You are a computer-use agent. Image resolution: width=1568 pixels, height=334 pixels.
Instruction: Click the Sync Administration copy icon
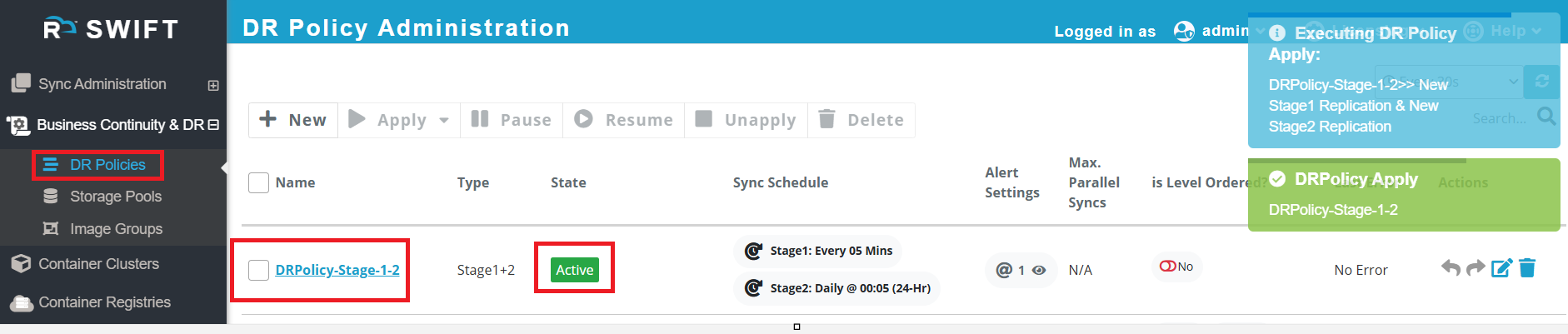pos(20,83)
